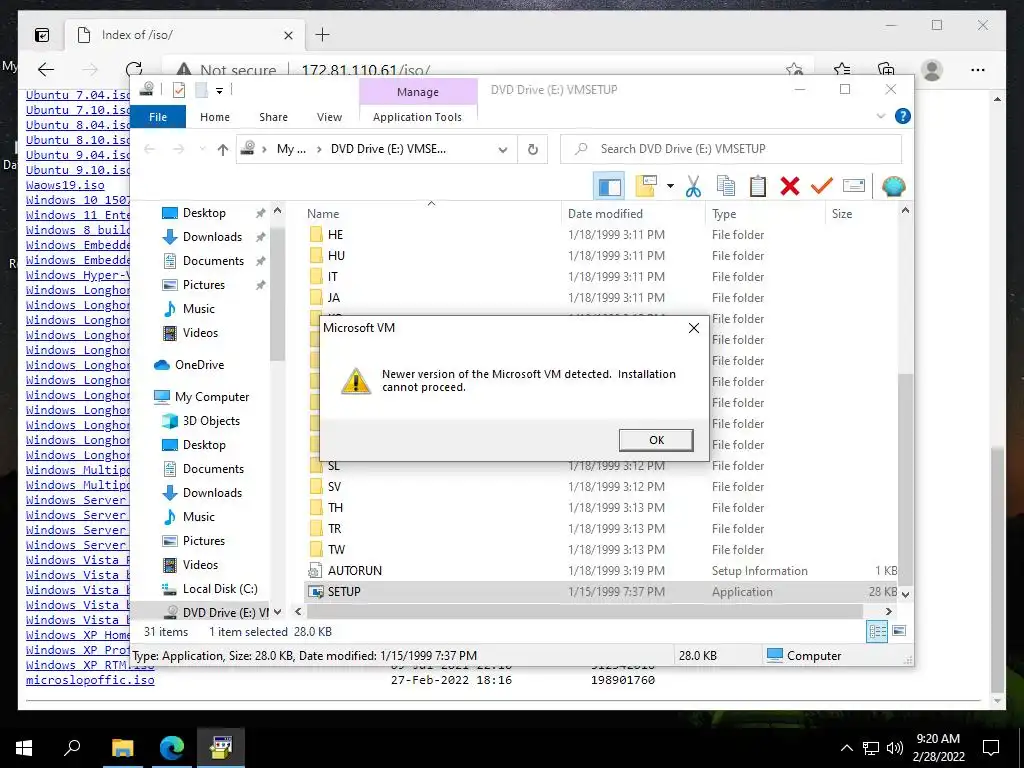This screenshot has width=1024, height=768.
Task: Sort by the Name column header
Action: coord(323,214)
